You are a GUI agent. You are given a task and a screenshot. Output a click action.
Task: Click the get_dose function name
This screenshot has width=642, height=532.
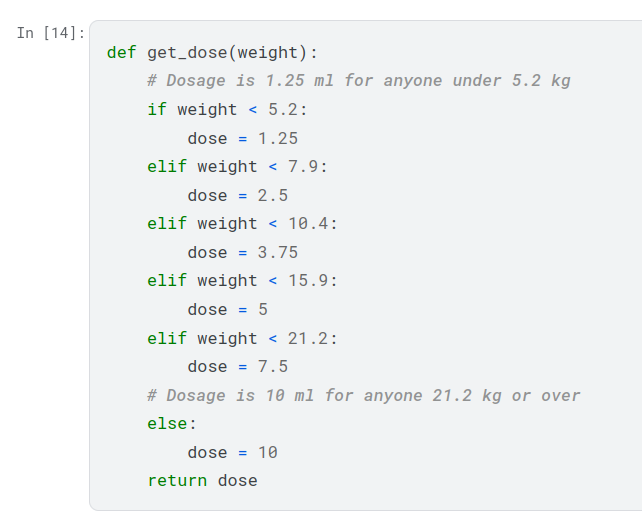click(189, 52)
